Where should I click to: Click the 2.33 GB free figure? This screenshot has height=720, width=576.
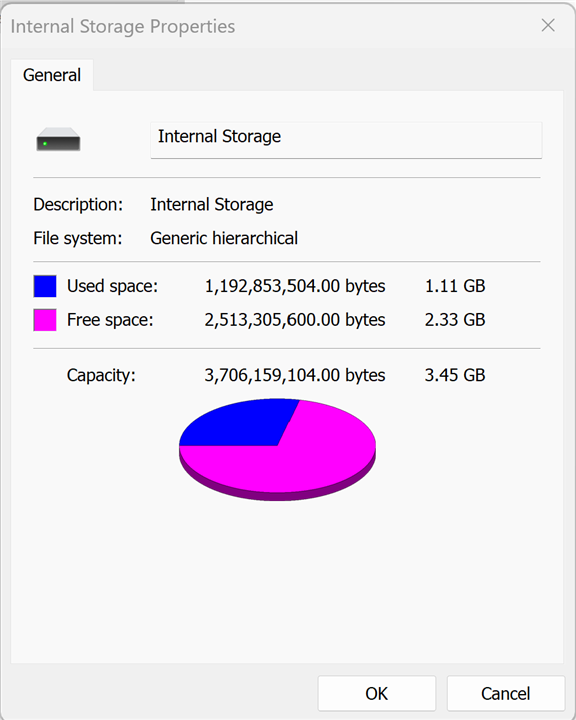455,320
